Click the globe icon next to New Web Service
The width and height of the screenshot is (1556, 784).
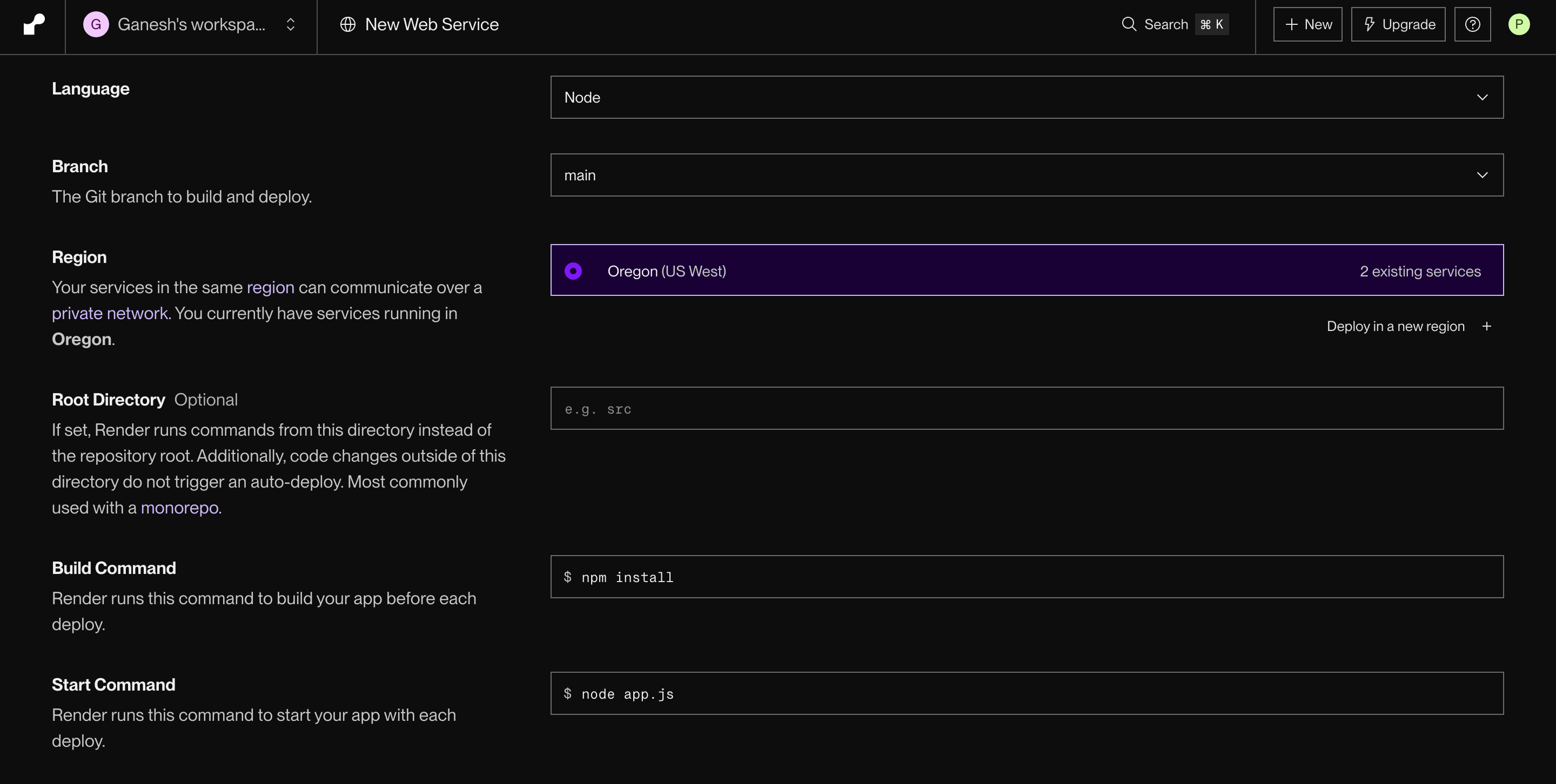click(349, 25)
